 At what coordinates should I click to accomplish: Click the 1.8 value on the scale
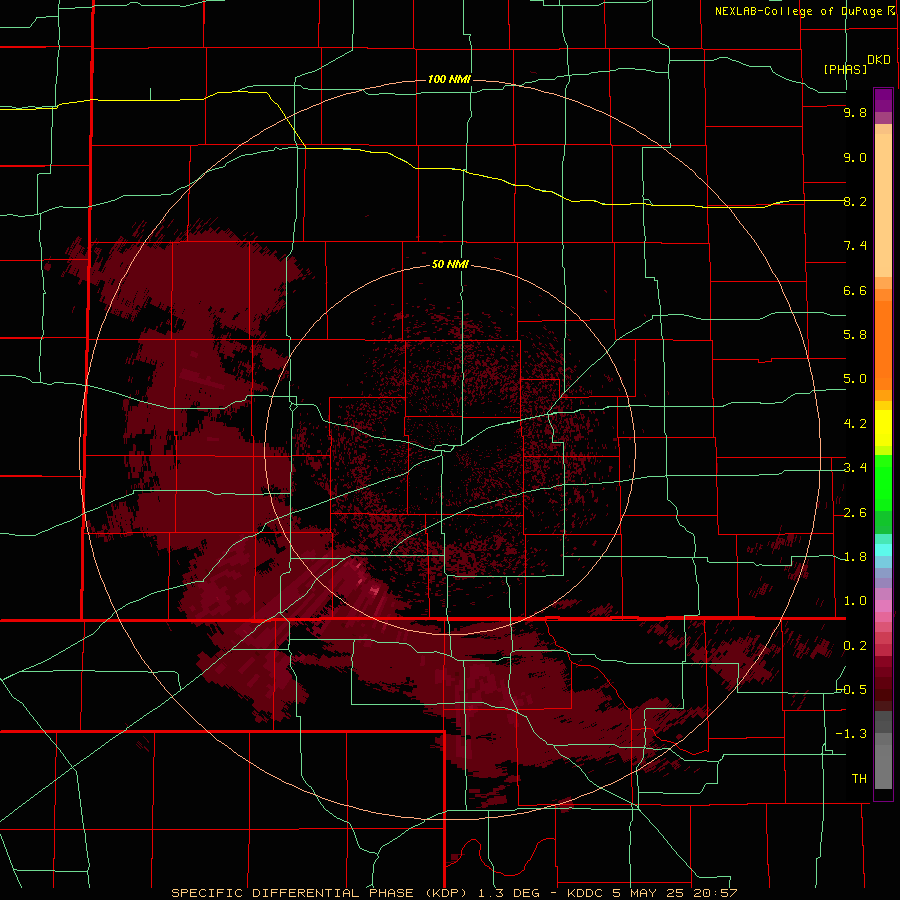[855, 557]
